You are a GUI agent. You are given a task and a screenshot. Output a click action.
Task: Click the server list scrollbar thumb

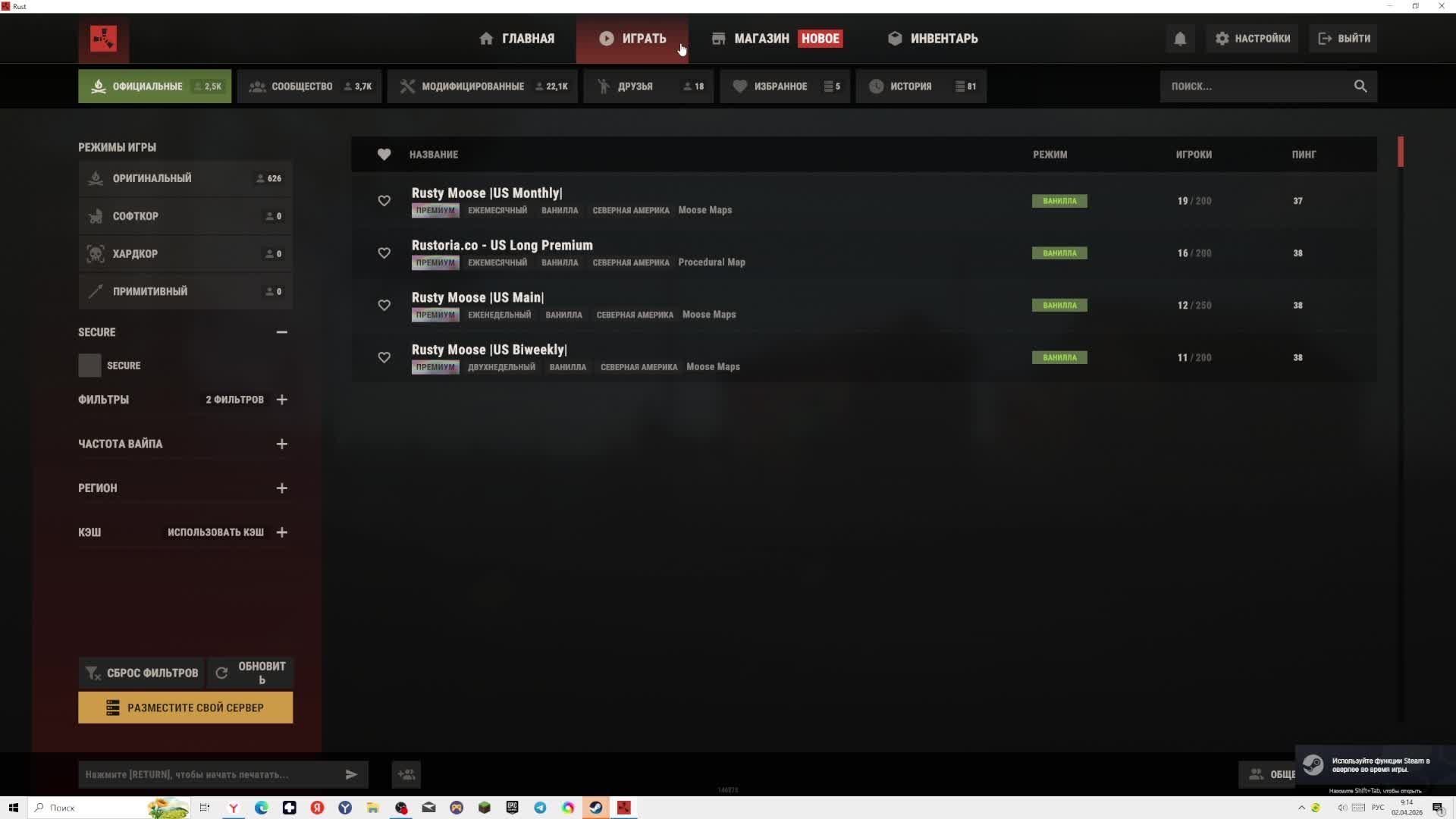point(1400,152)
